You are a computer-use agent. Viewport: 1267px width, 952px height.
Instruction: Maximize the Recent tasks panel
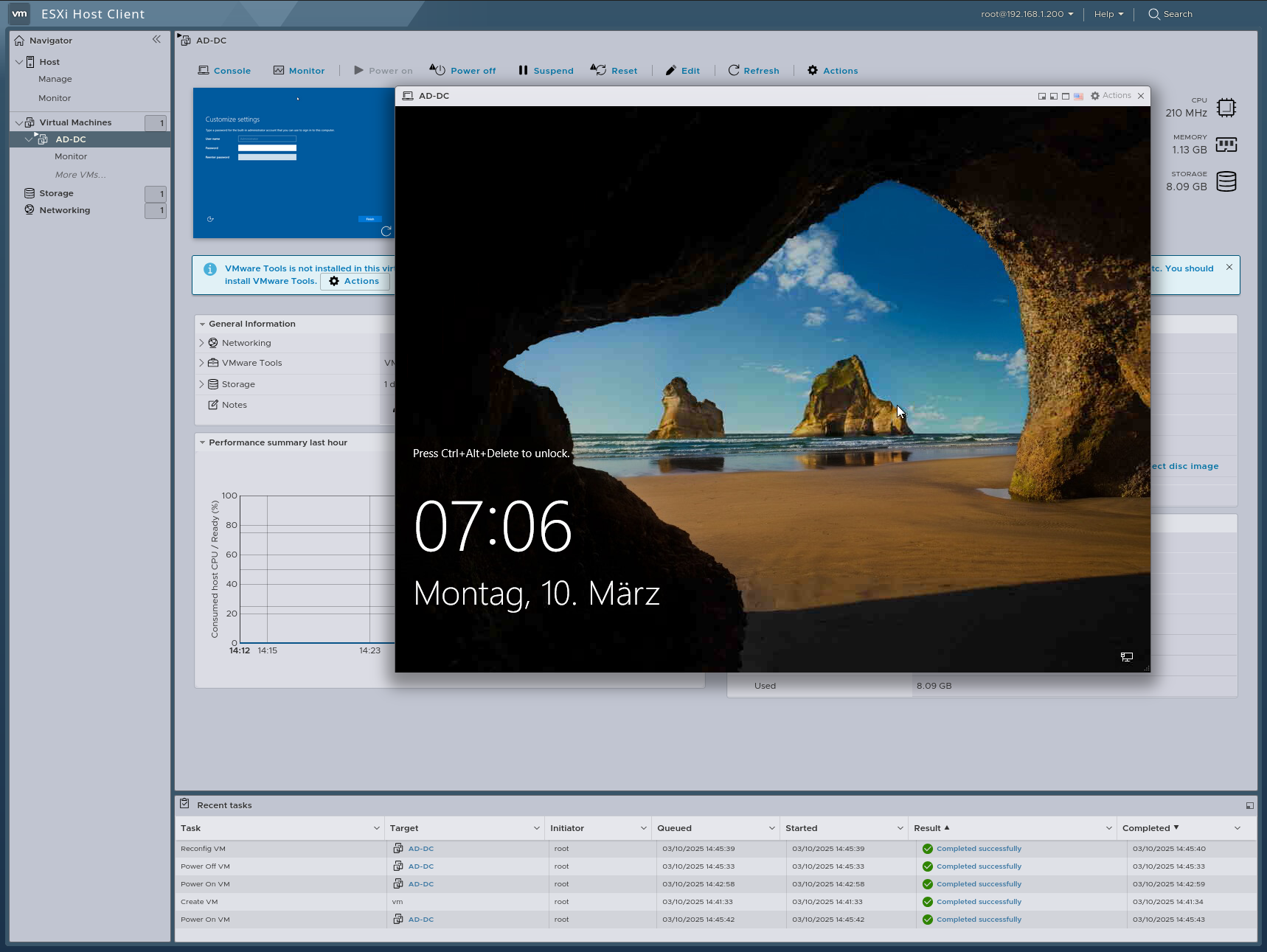[1250, 805]
